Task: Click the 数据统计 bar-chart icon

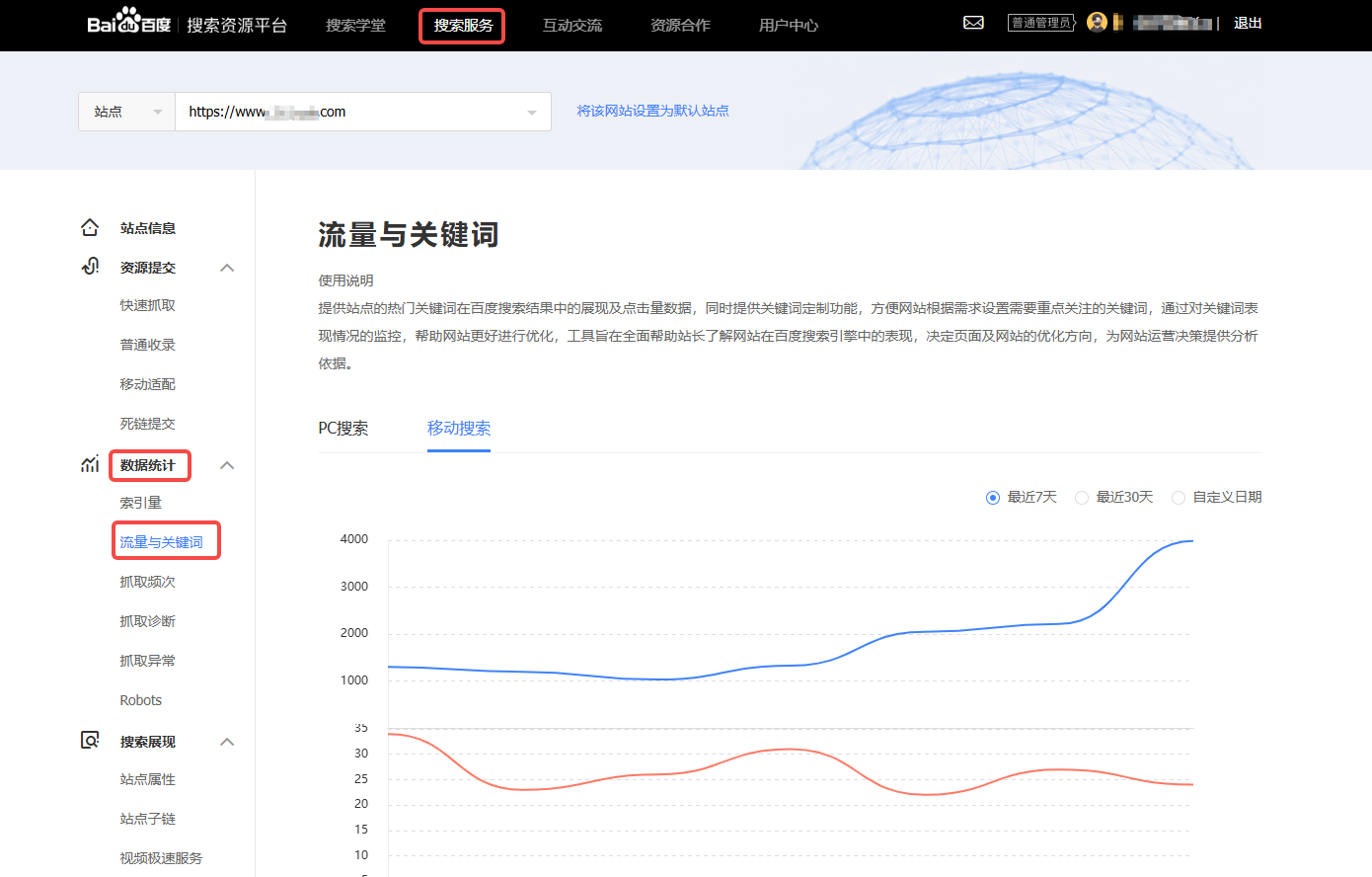Action: click(x=89, y=464)
